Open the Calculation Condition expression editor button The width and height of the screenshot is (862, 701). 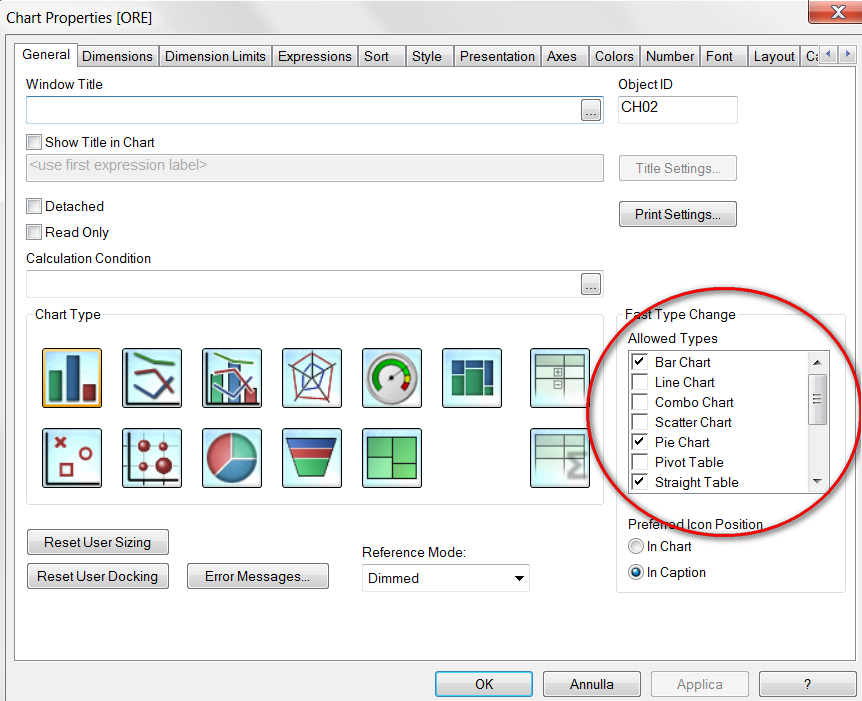pyautogui.click(x=591, y=284)
